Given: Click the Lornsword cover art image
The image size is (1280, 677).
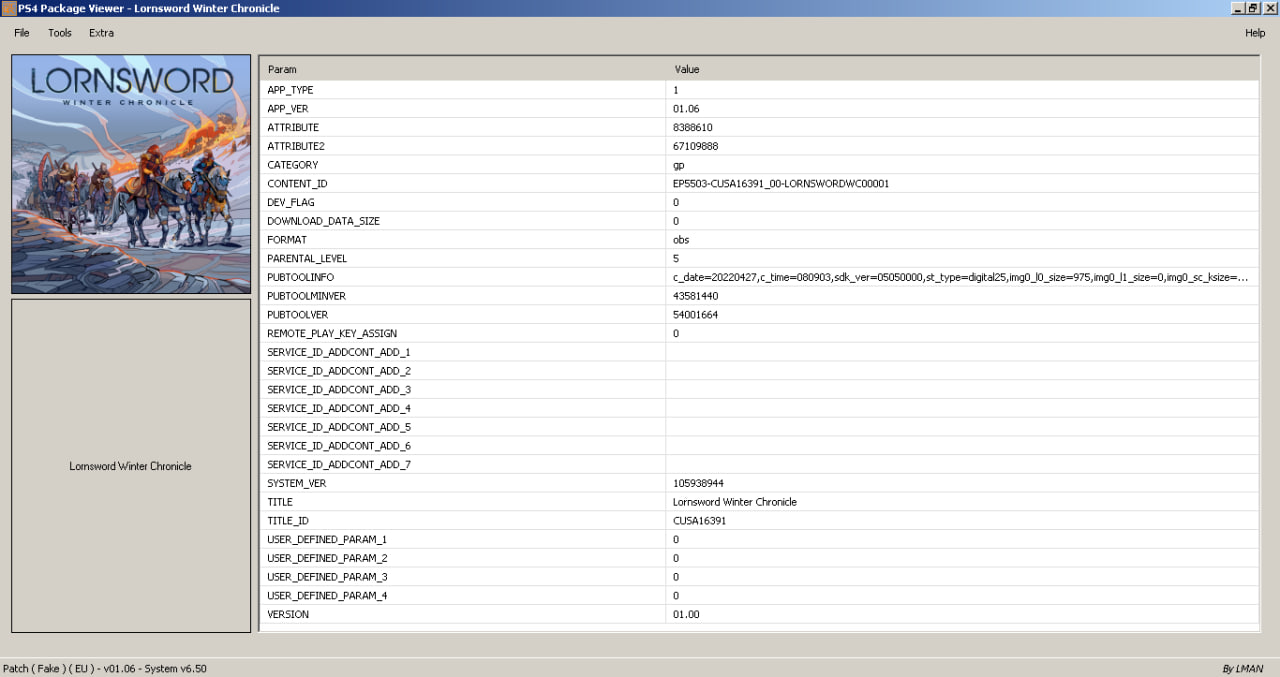Looking at the screenshot, I should tap(131, 174).
